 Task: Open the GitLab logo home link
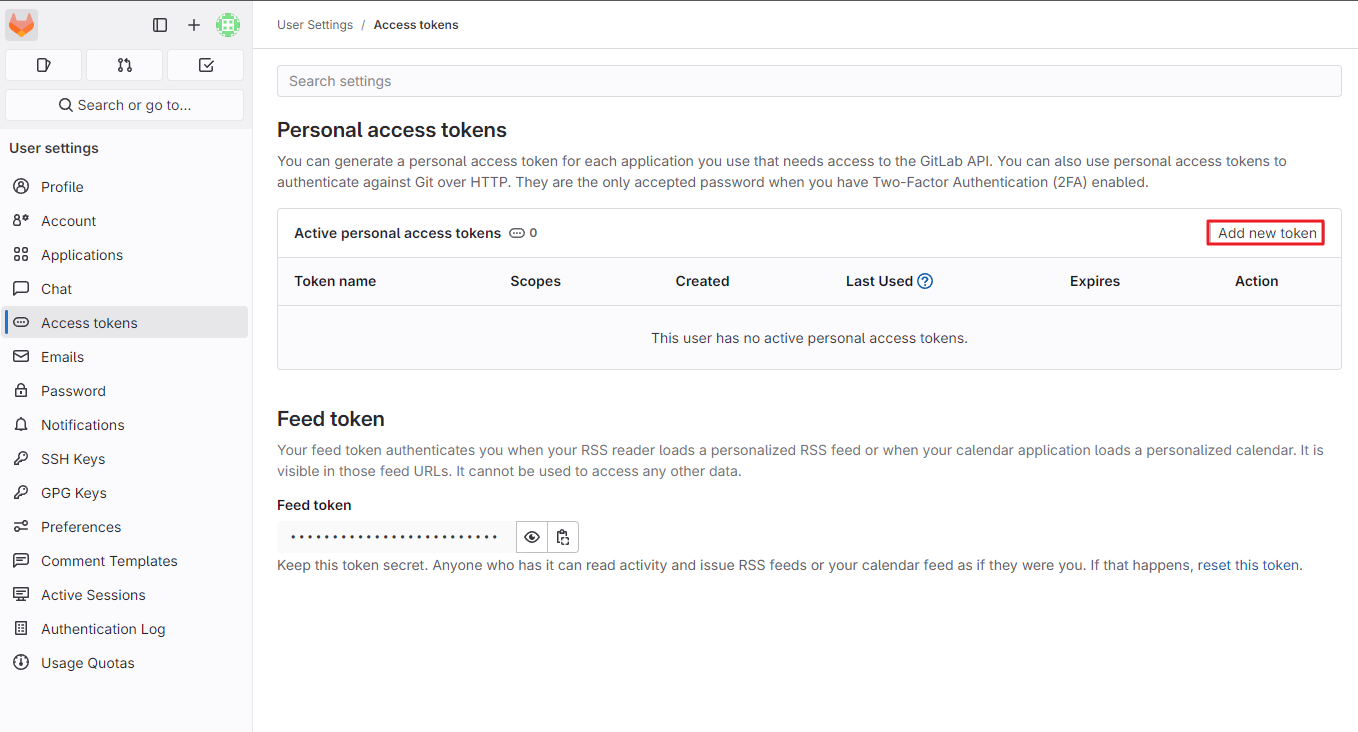(x=22, y=25)
